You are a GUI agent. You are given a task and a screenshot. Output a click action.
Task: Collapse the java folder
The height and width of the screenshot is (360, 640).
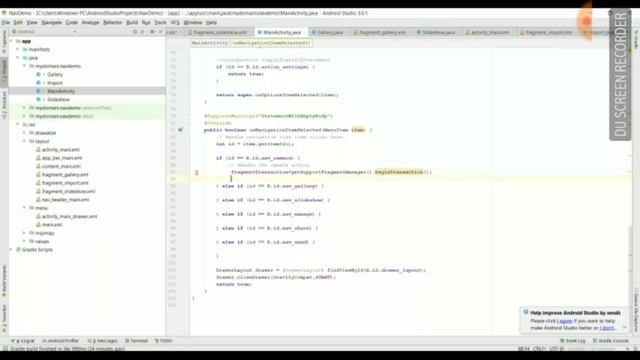(x=18, y=58)
